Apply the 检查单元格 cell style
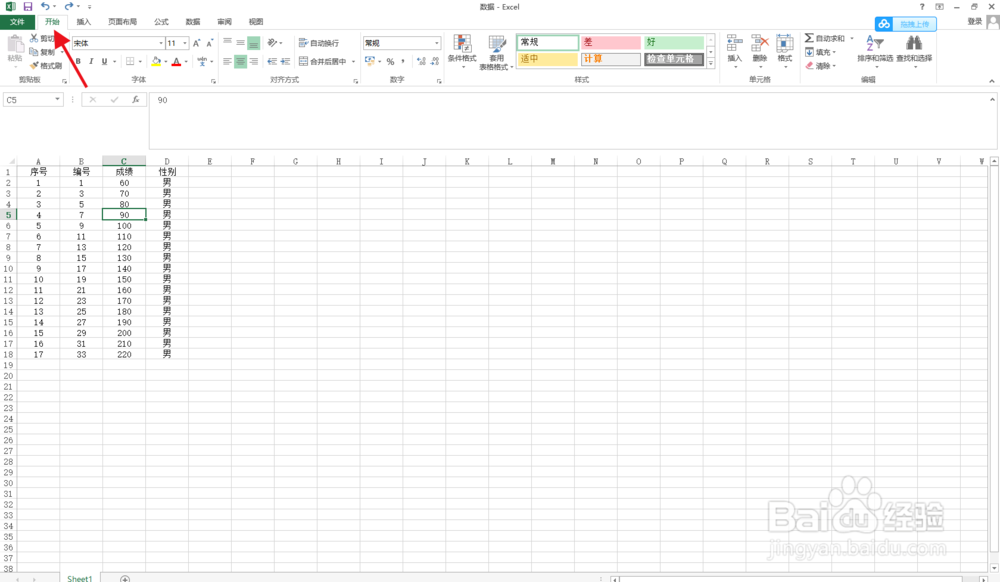Image resolution: width=1000 pixels, height=582 pixels. point(674,59)
